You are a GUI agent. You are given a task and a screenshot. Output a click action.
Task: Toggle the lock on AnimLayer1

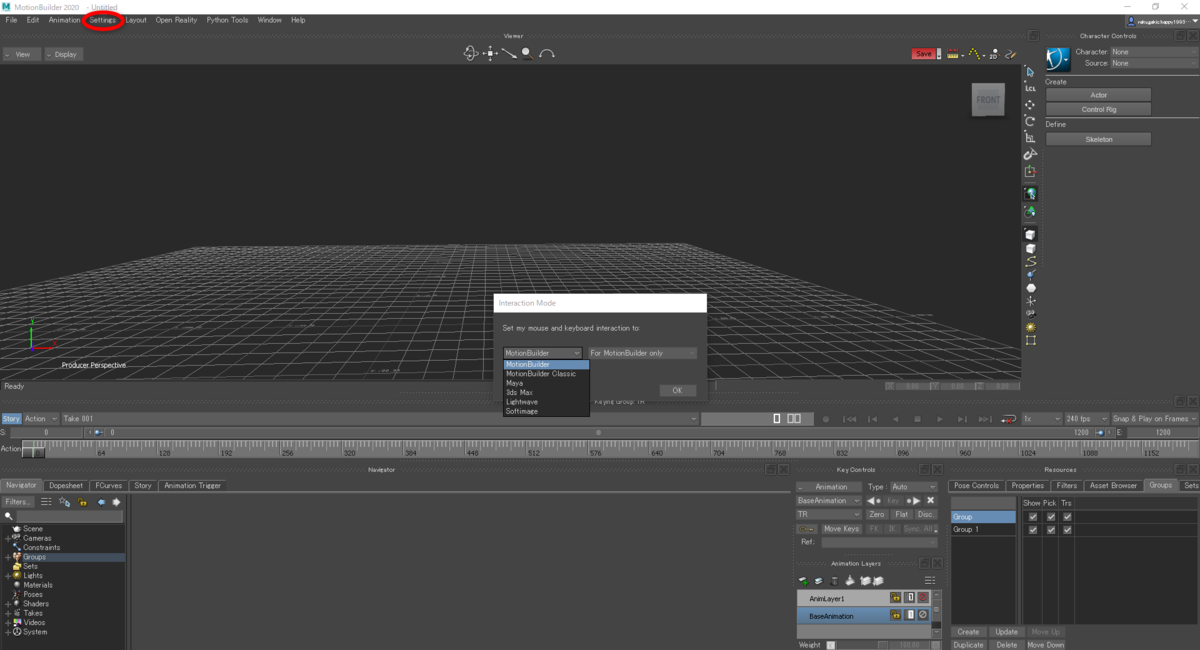[x=895, y=598]
